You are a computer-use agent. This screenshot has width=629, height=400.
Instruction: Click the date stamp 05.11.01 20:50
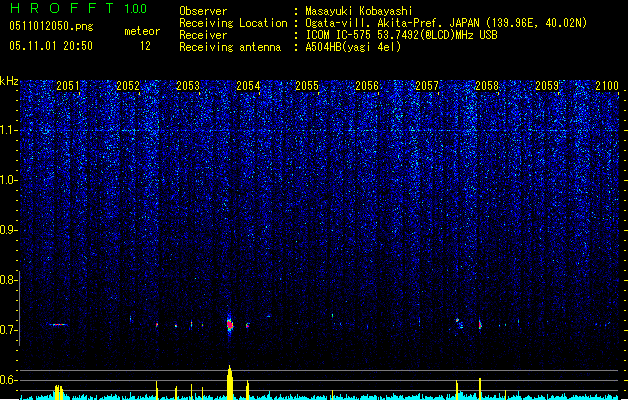(x=51, y=46)
